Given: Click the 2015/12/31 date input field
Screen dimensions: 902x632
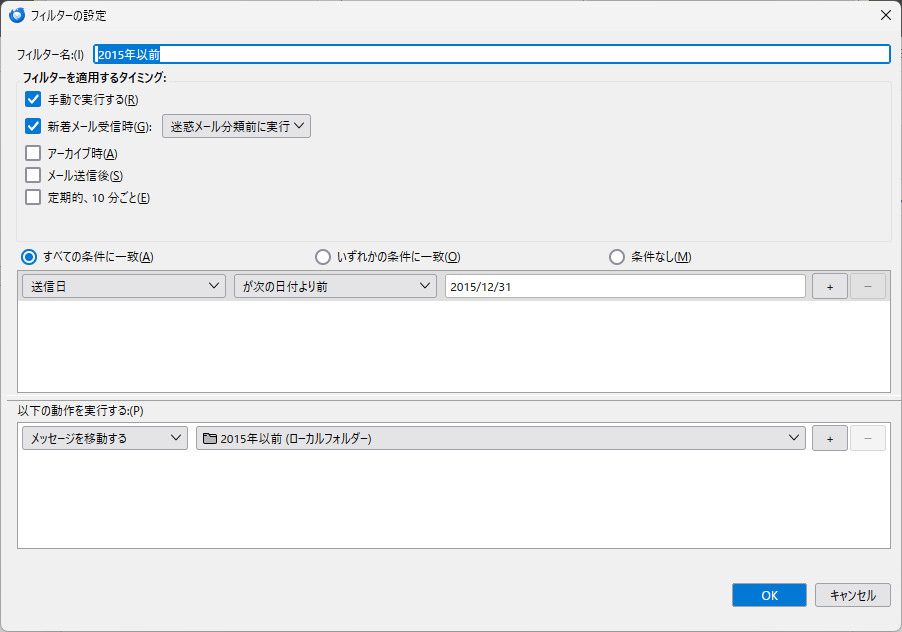Looking at the screenshot, I should pyautogui.click(x=625, y=286).
